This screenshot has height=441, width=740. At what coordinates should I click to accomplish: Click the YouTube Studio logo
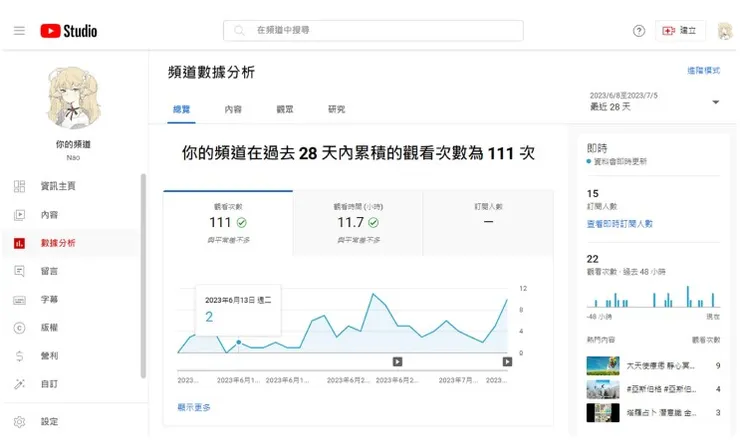[69, 31]
